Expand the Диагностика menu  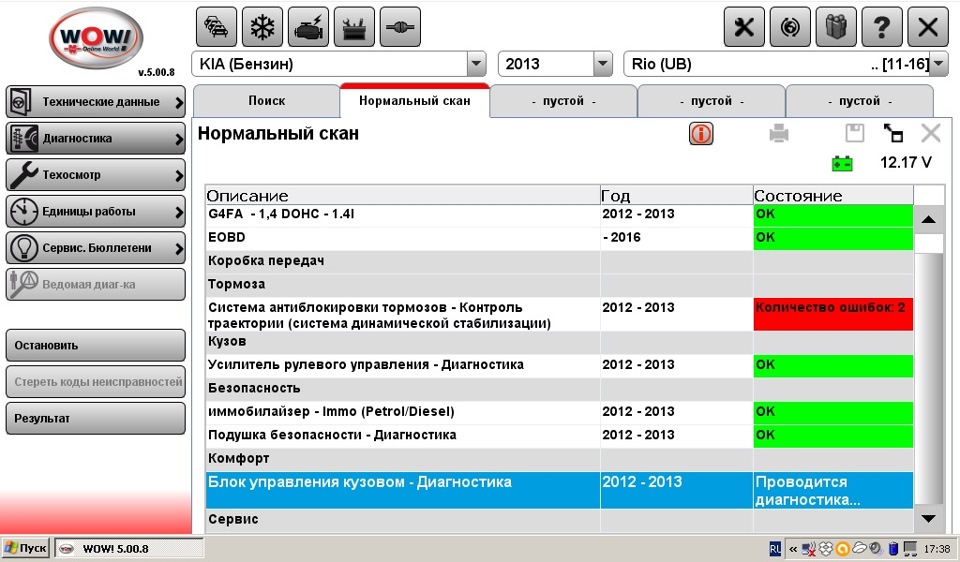[x=96, y=138]
